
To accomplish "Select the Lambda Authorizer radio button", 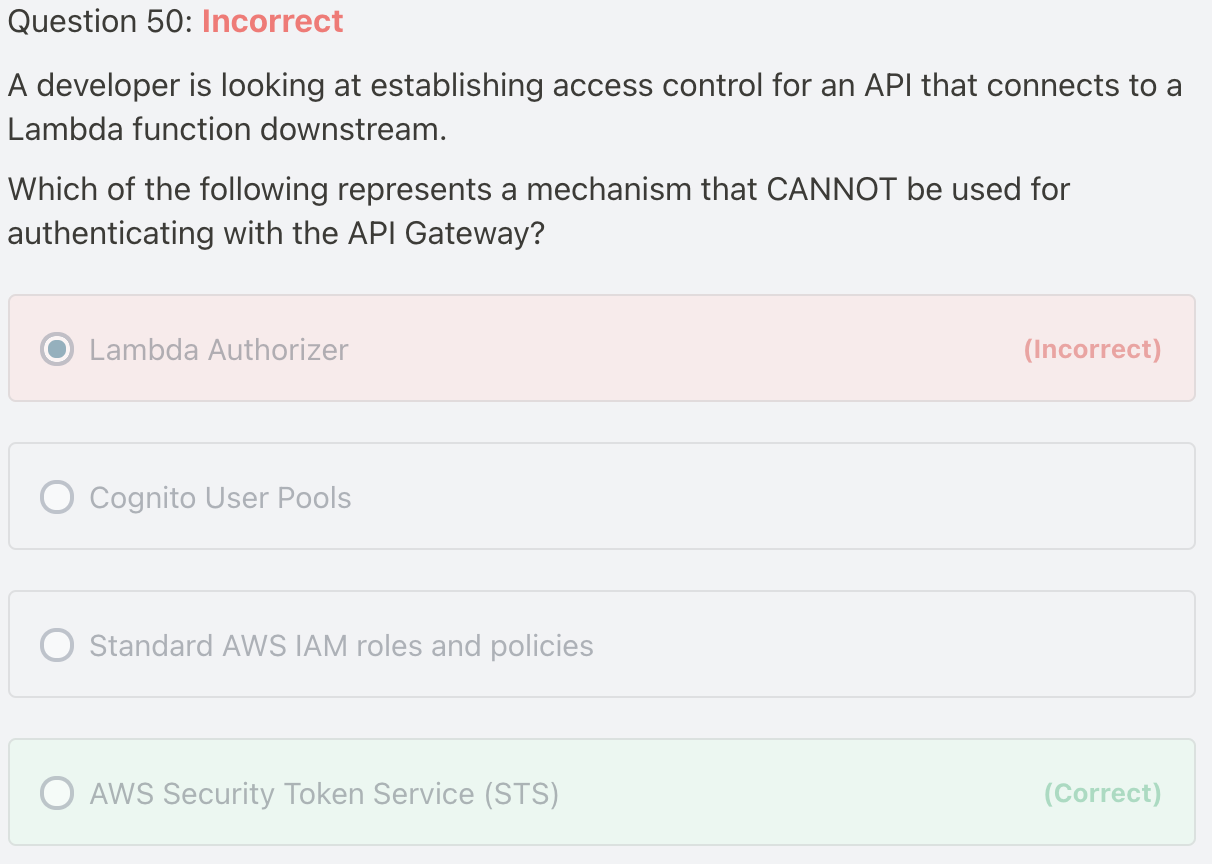I will coord(57,349).
